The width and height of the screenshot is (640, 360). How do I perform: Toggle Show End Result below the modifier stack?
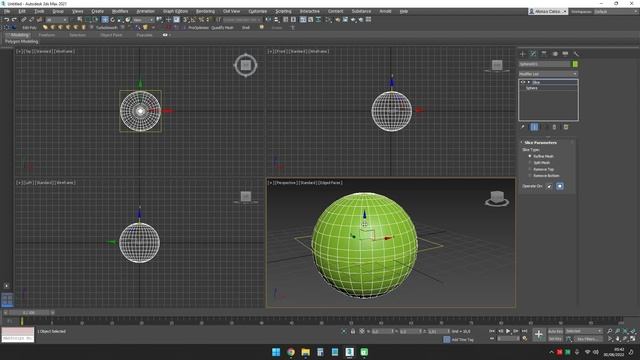coord(534,127)
